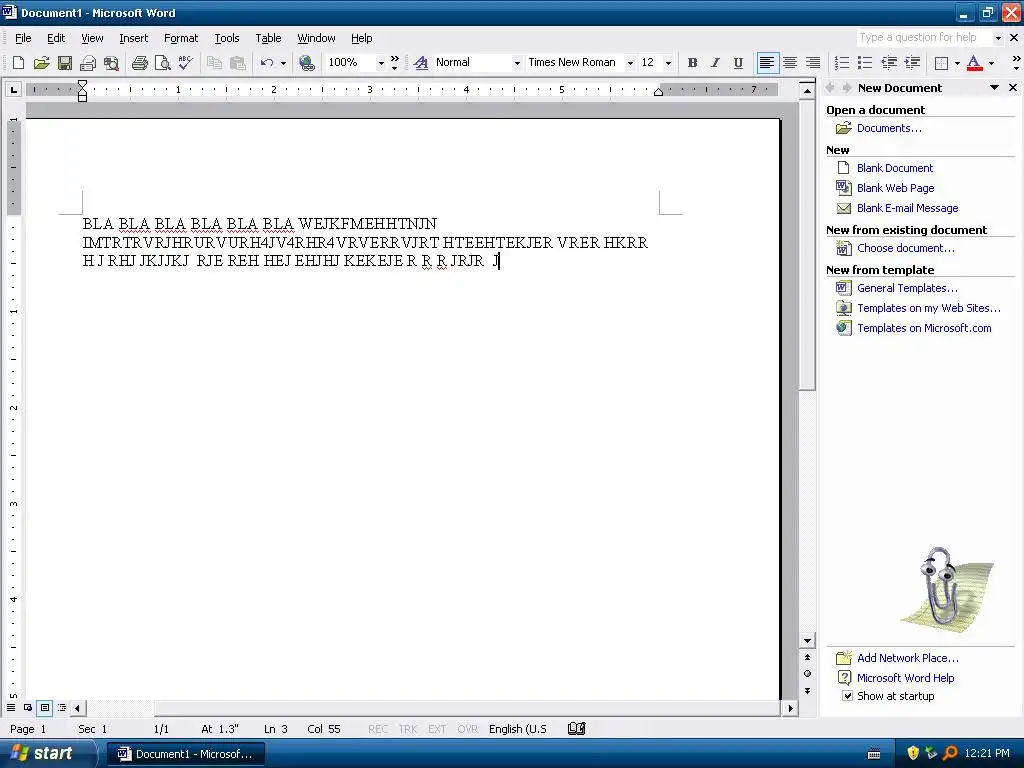
Task: Click the Search toolbar icon
Action: (112, 63)
